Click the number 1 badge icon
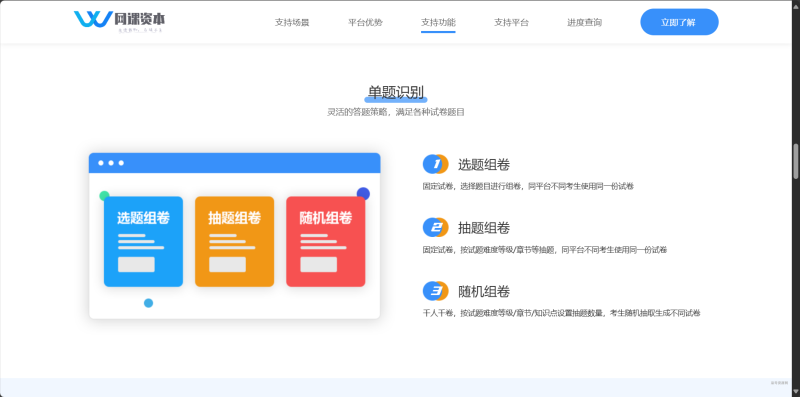The image size is (800, 397). tap(435, 164)
